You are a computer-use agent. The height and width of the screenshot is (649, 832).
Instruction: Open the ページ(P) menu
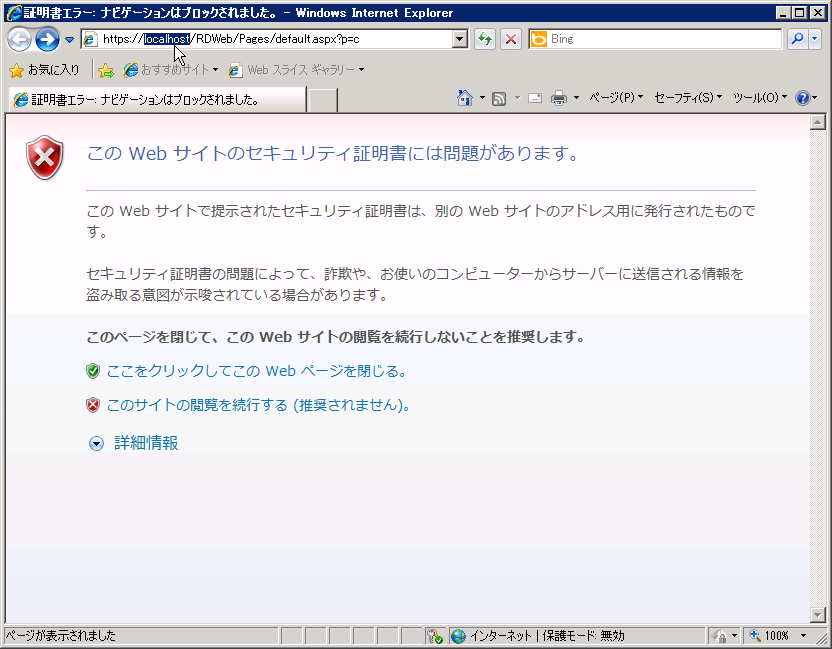click(616, 98)
